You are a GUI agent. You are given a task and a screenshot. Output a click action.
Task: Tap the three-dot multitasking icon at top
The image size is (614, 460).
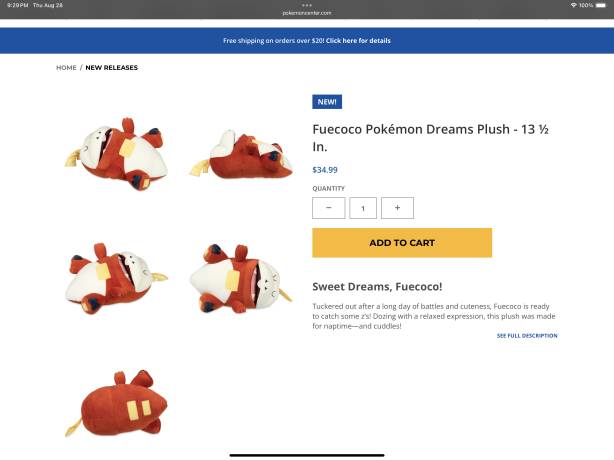click(x=307, y=5)
